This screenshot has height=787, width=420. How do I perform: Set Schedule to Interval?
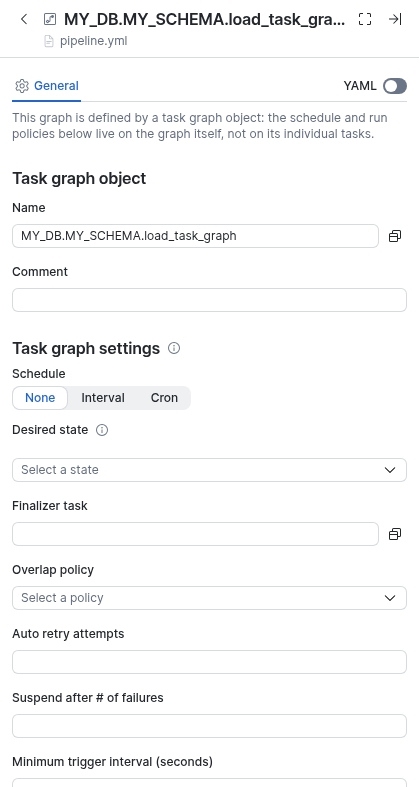click(x=103, y=398)
